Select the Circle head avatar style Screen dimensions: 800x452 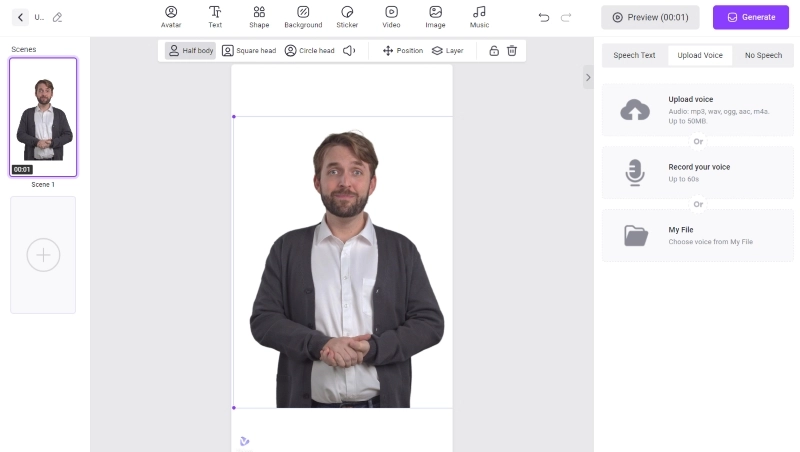310,50
